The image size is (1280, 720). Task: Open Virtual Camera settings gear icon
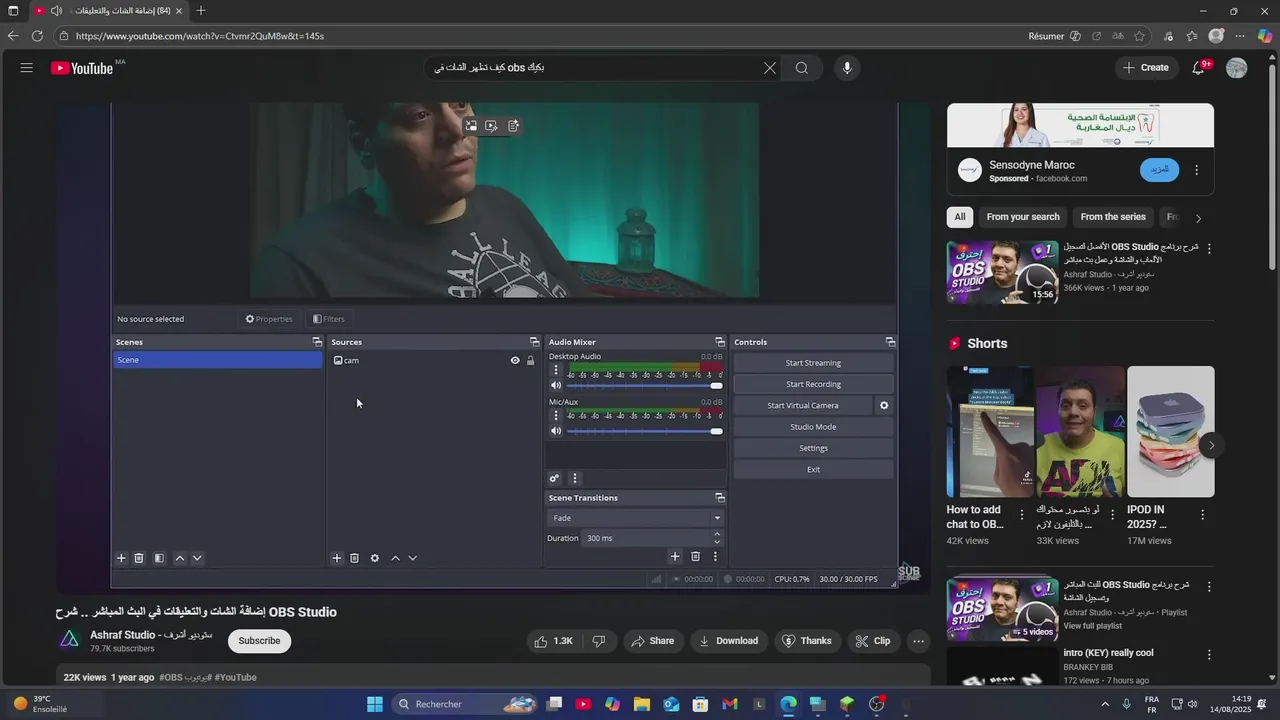(x=884, y=405)
